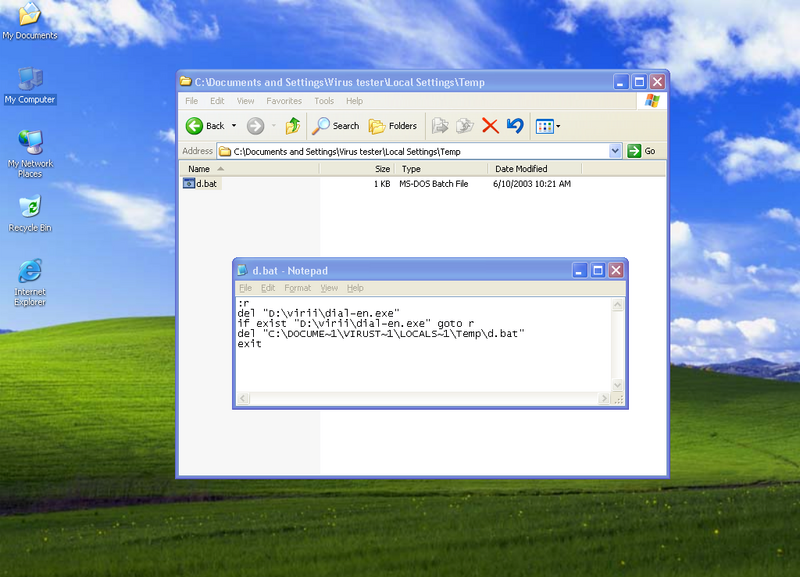Image resolution: width=800 pixels, height=577 pixels.
Task: Open Explorer Edit menu
Action: pos(217,101)
